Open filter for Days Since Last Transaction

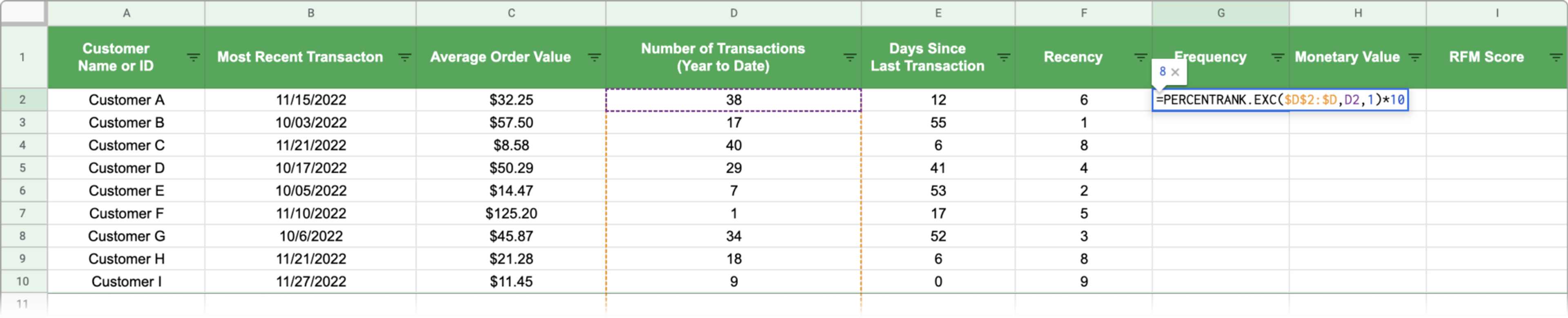(1004, 57)
